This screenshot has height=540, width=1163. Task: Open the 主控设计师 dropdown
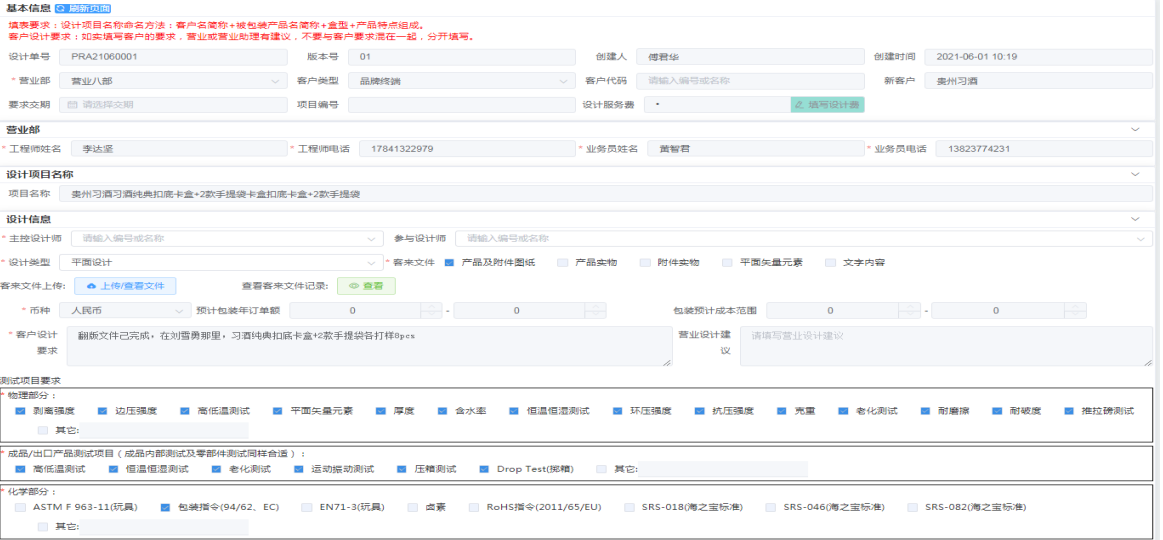point(227,239)
